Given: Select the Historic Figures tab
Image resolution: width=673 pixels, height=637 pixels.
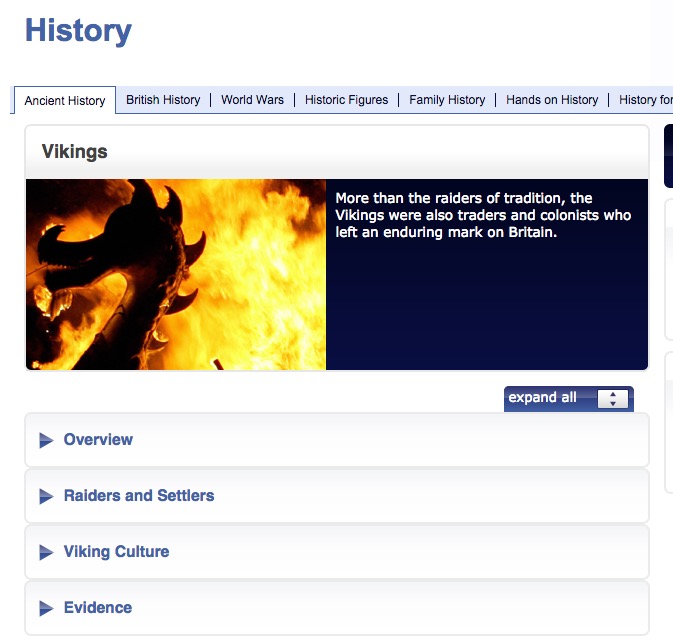Looking at the screenshot, I should [x=346, y=100].
